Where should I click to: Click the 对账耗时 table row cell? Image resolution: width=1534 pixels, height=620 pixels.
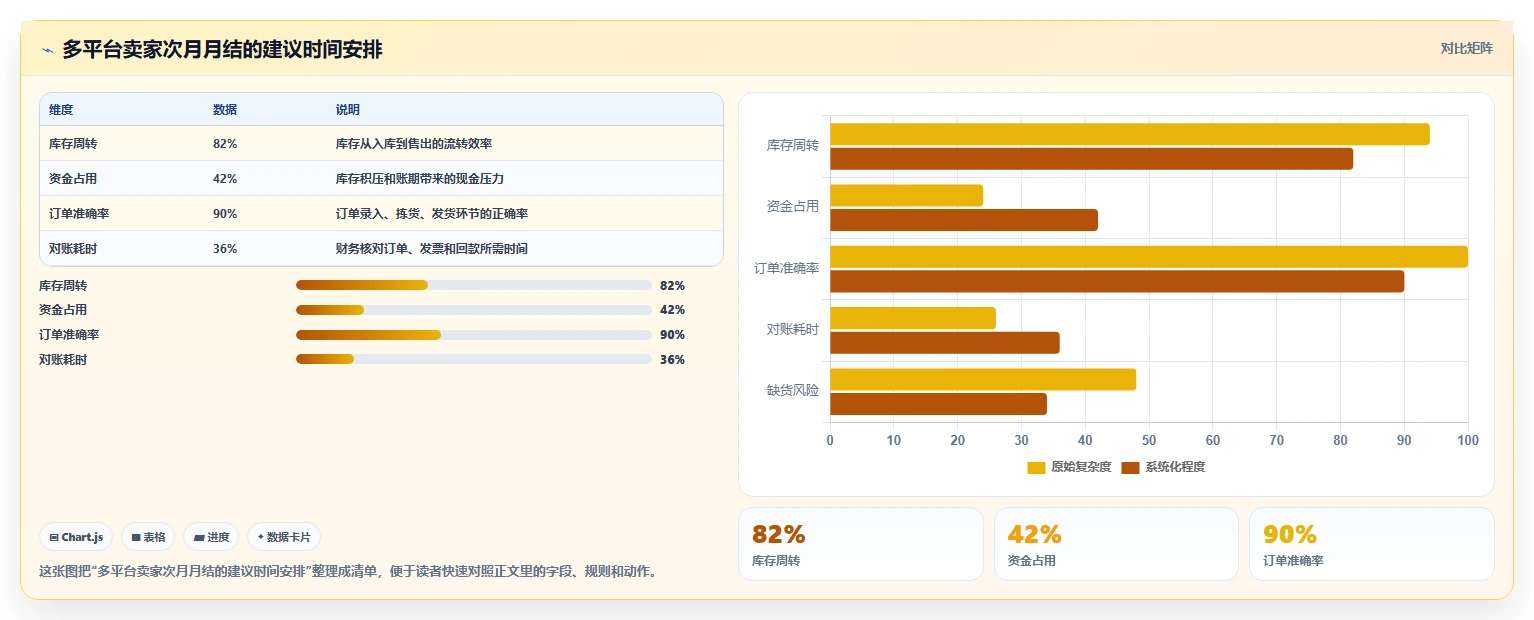pos(73,249)
